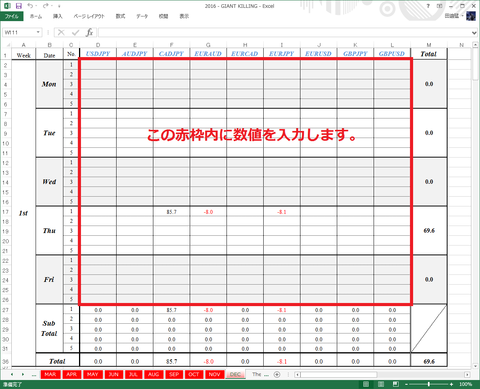Open Excel Help question mark
Viewport: 480px width, 389px height.
[428, 6]
